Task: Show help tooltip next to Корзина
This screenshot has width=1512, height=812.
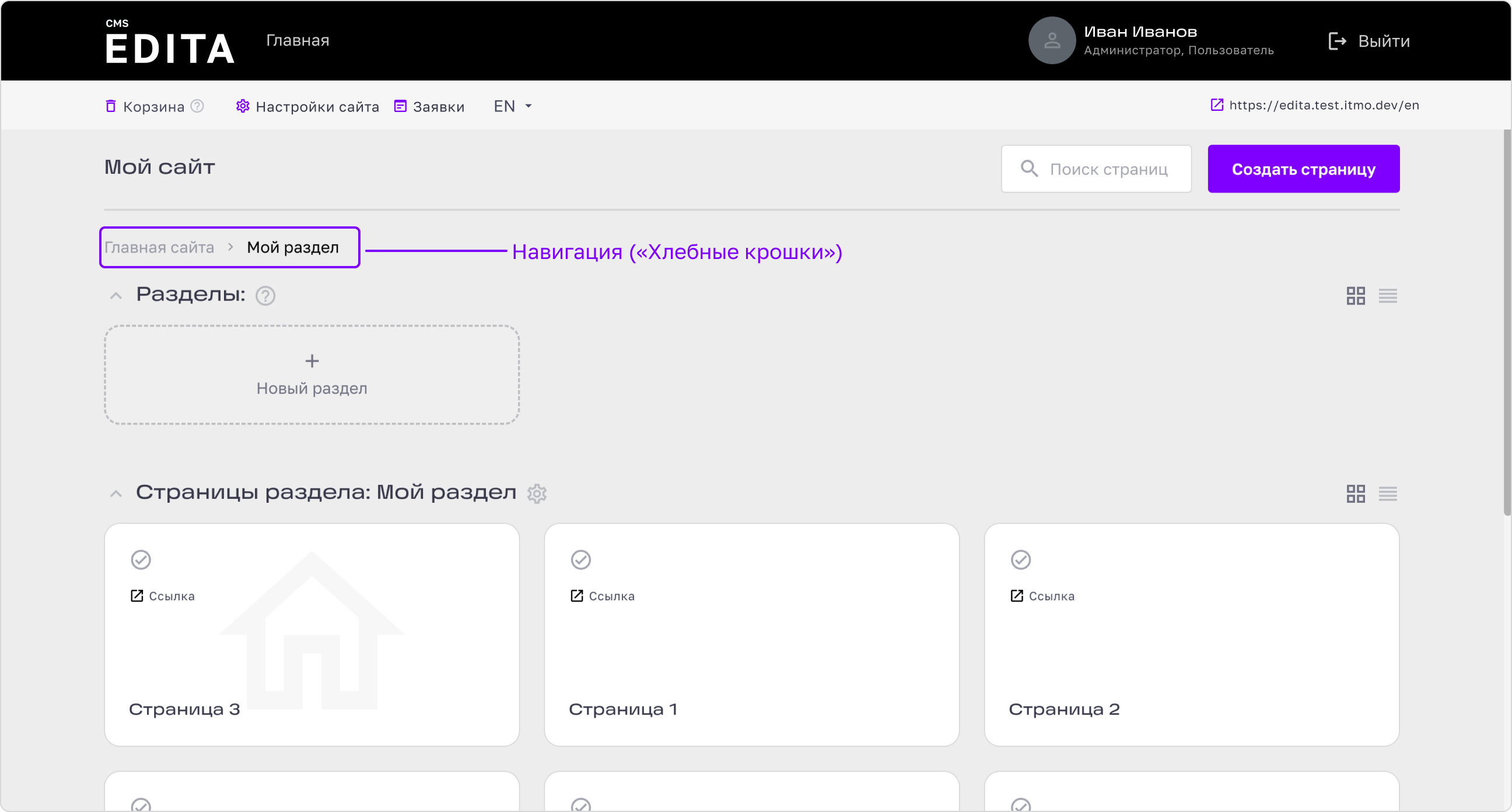Action: click(x=197, y=106)
